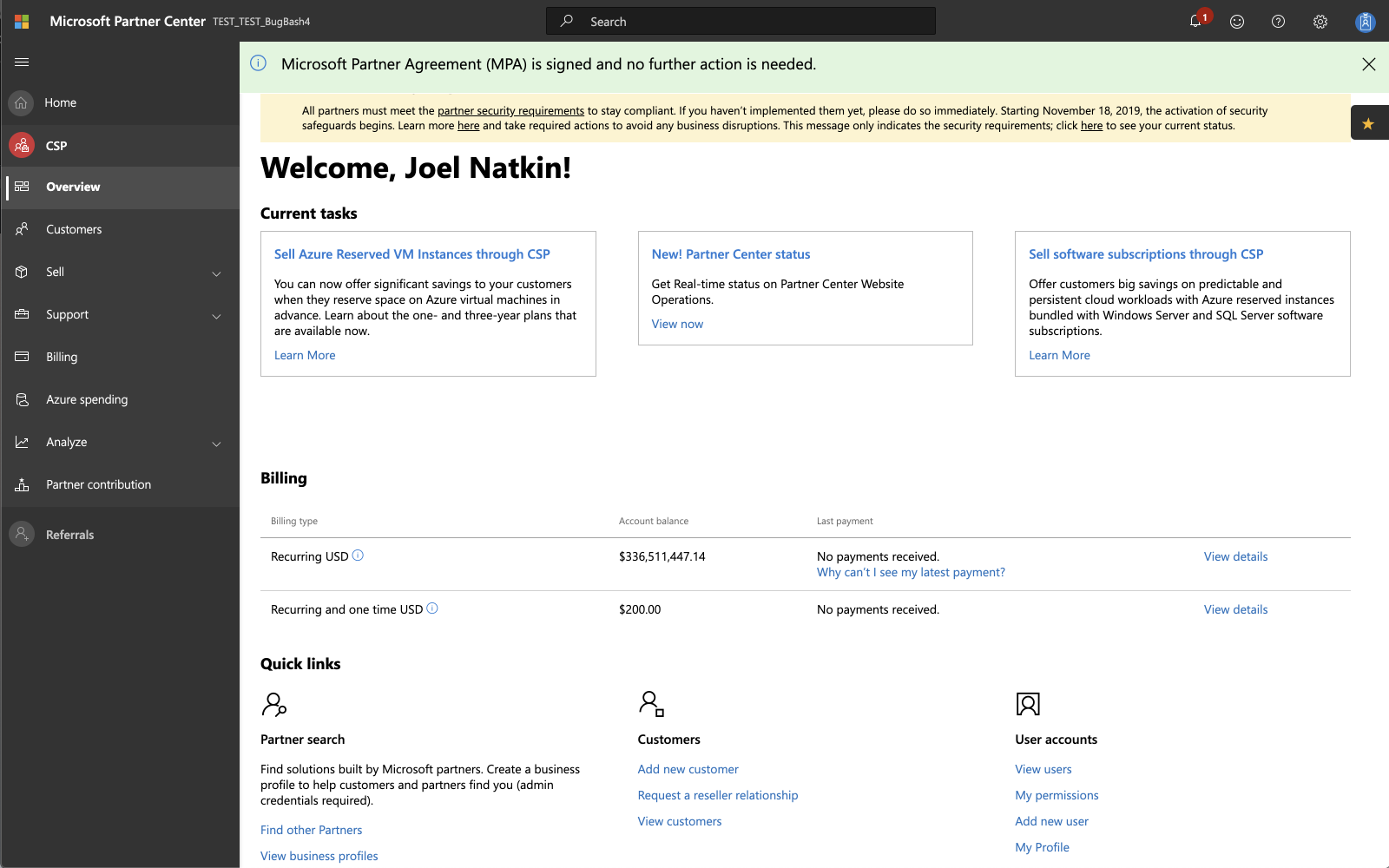Click Add new customer link
The width and height of the screenshot is (1389, 868).
click(x=688, y=769)
